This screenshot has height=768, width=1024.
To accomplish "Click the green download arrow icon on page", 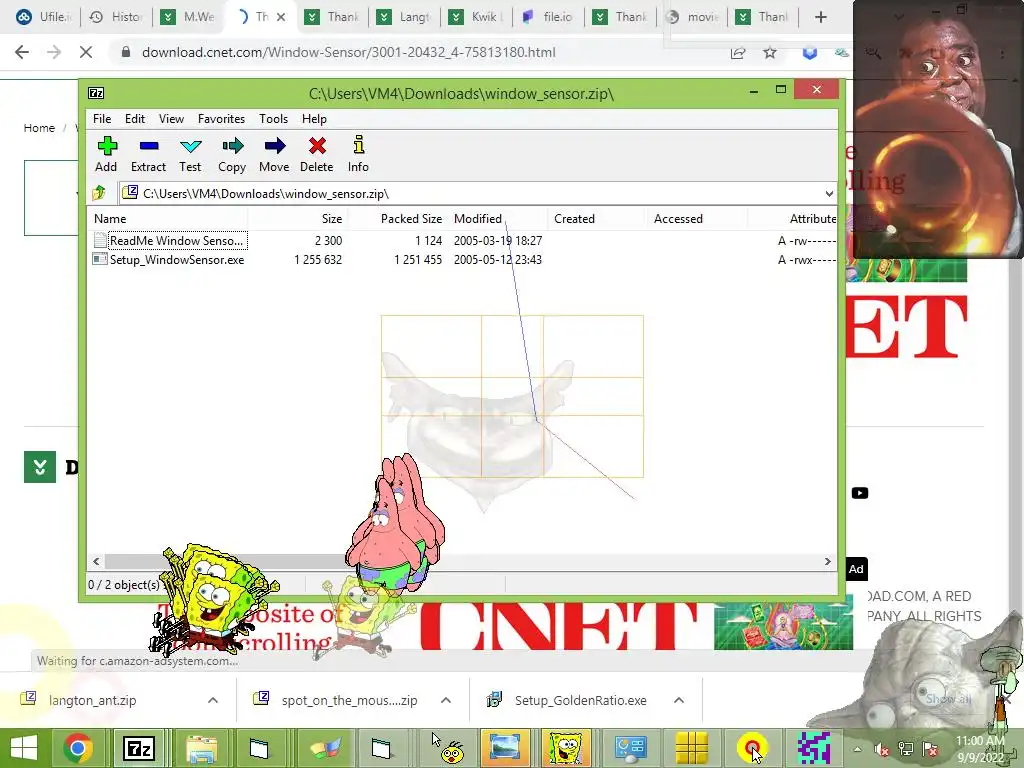I will click(x=40, y=467).
